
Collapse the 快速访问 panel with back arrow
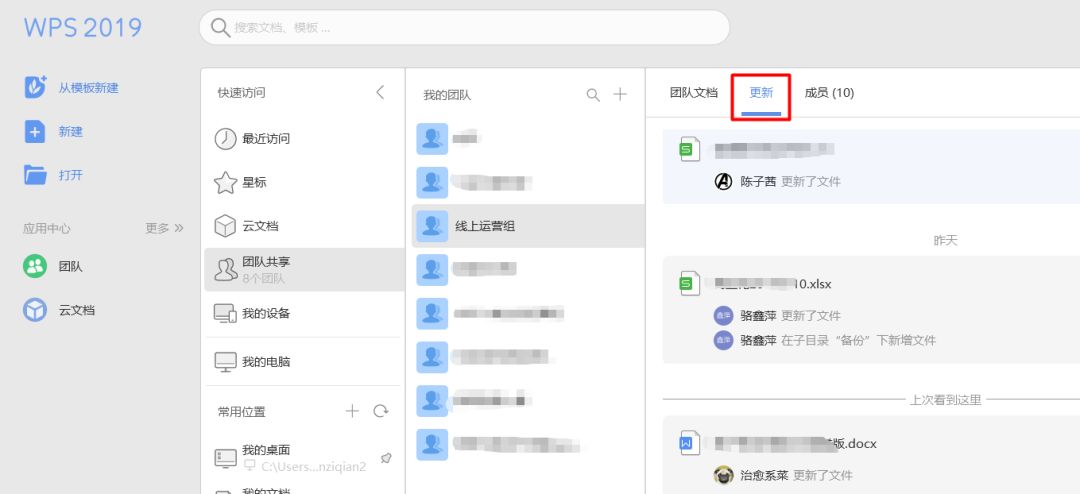[380, 92]
